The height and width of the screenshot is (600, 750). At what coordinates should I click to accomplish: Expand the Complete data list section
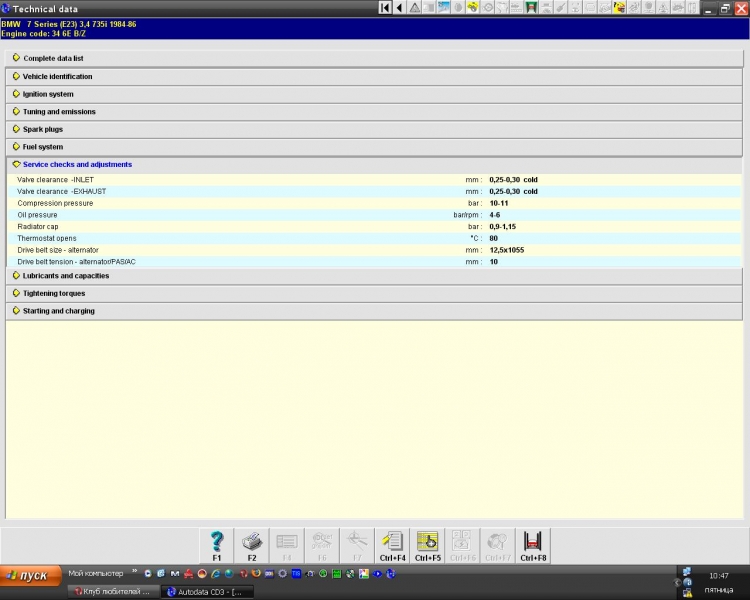pos(375,58)
